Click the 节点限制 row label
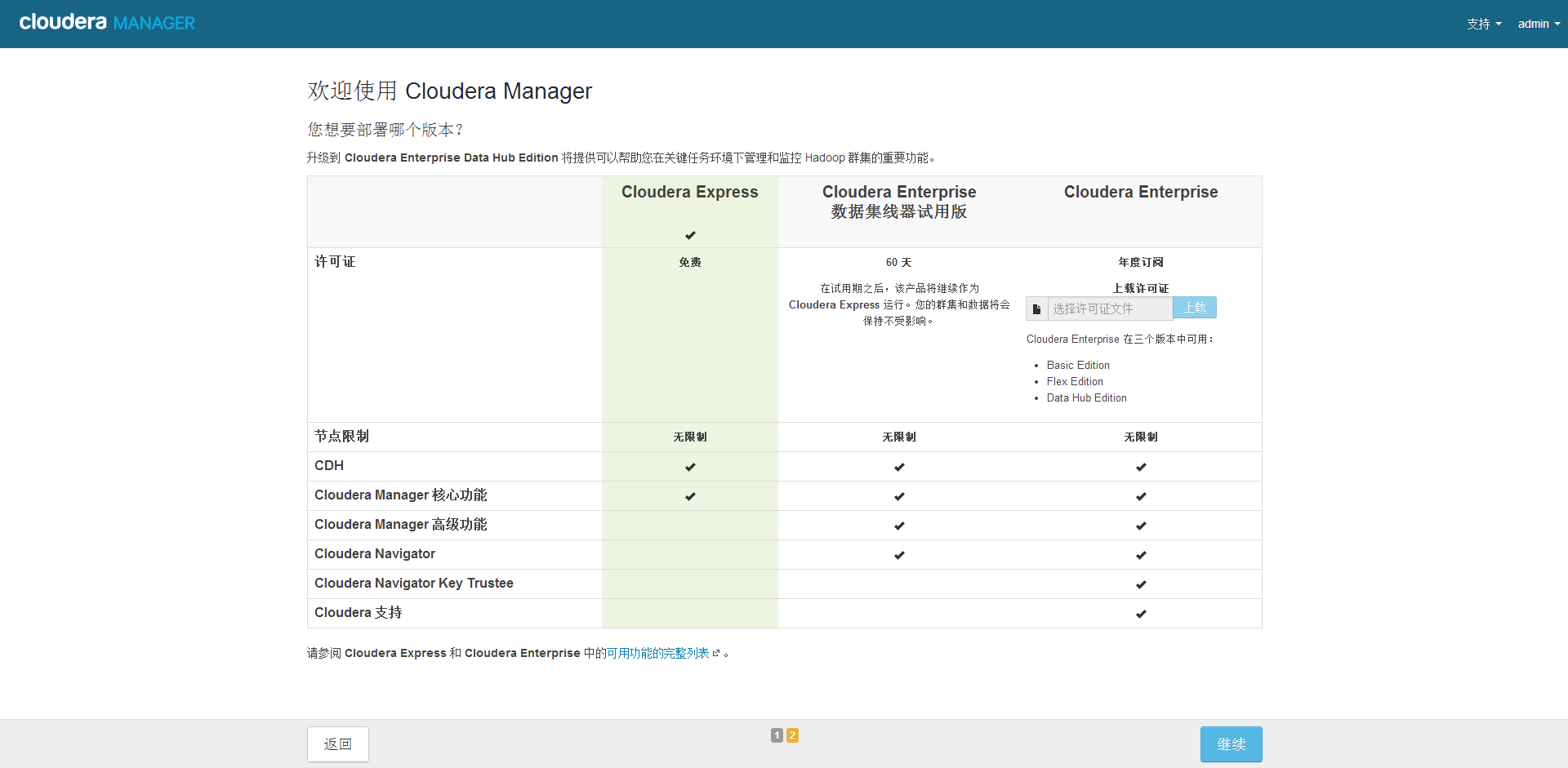Viewport: 1568px width, 768px height. 342,436
